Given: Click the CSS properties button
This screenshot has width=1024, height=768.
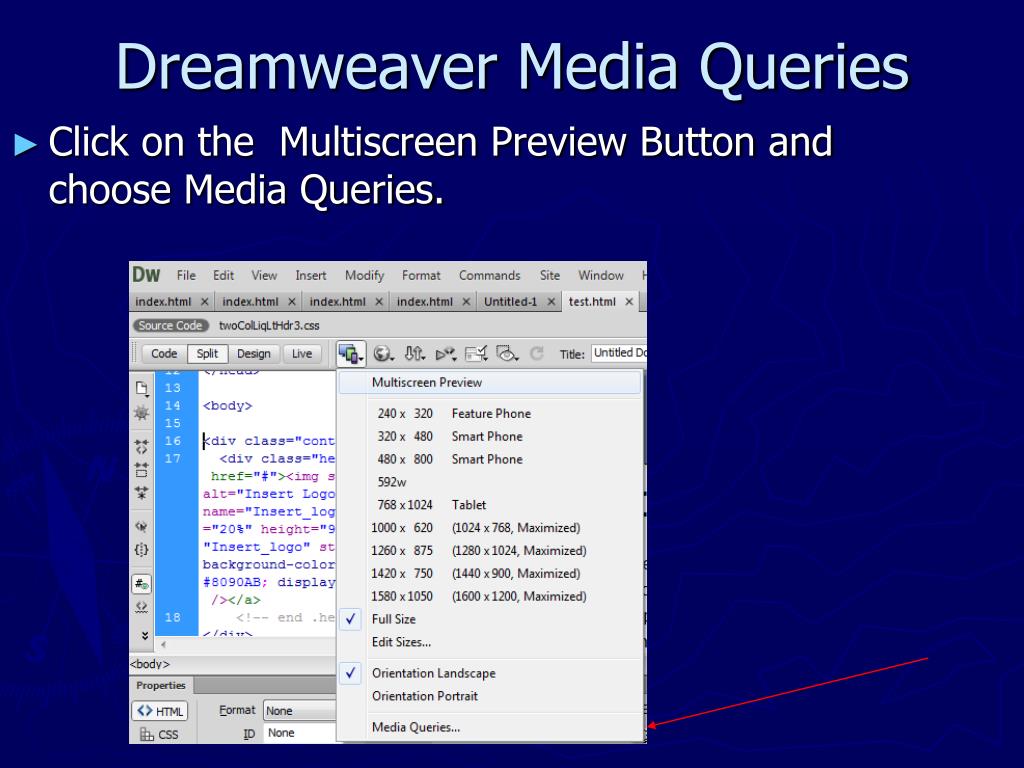Looking at the screenshot, I should pyautogui.click(x=159, y=735).
